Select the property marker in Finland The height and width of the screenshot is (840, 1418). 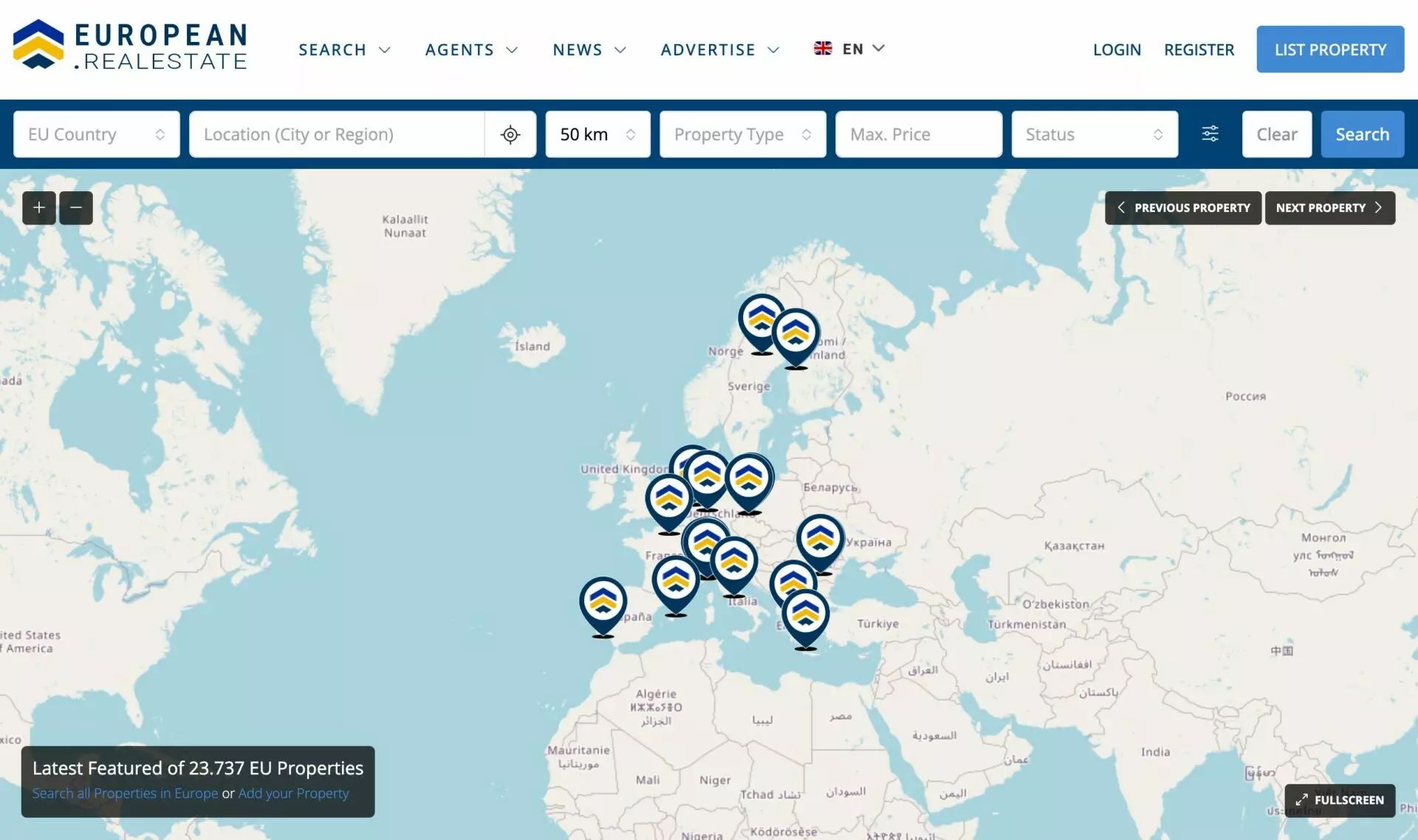point(796,334)
